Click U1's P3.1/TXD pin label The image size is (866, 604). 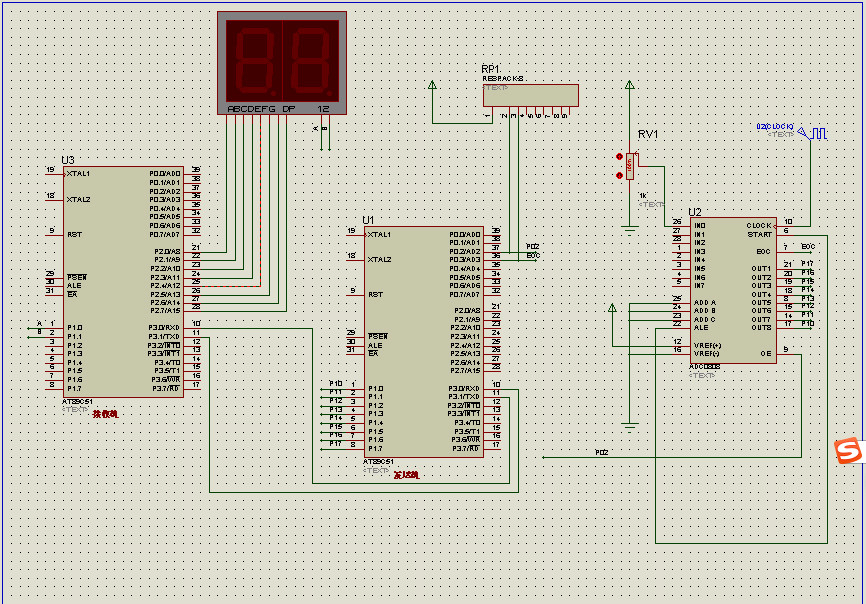[464, 397]
